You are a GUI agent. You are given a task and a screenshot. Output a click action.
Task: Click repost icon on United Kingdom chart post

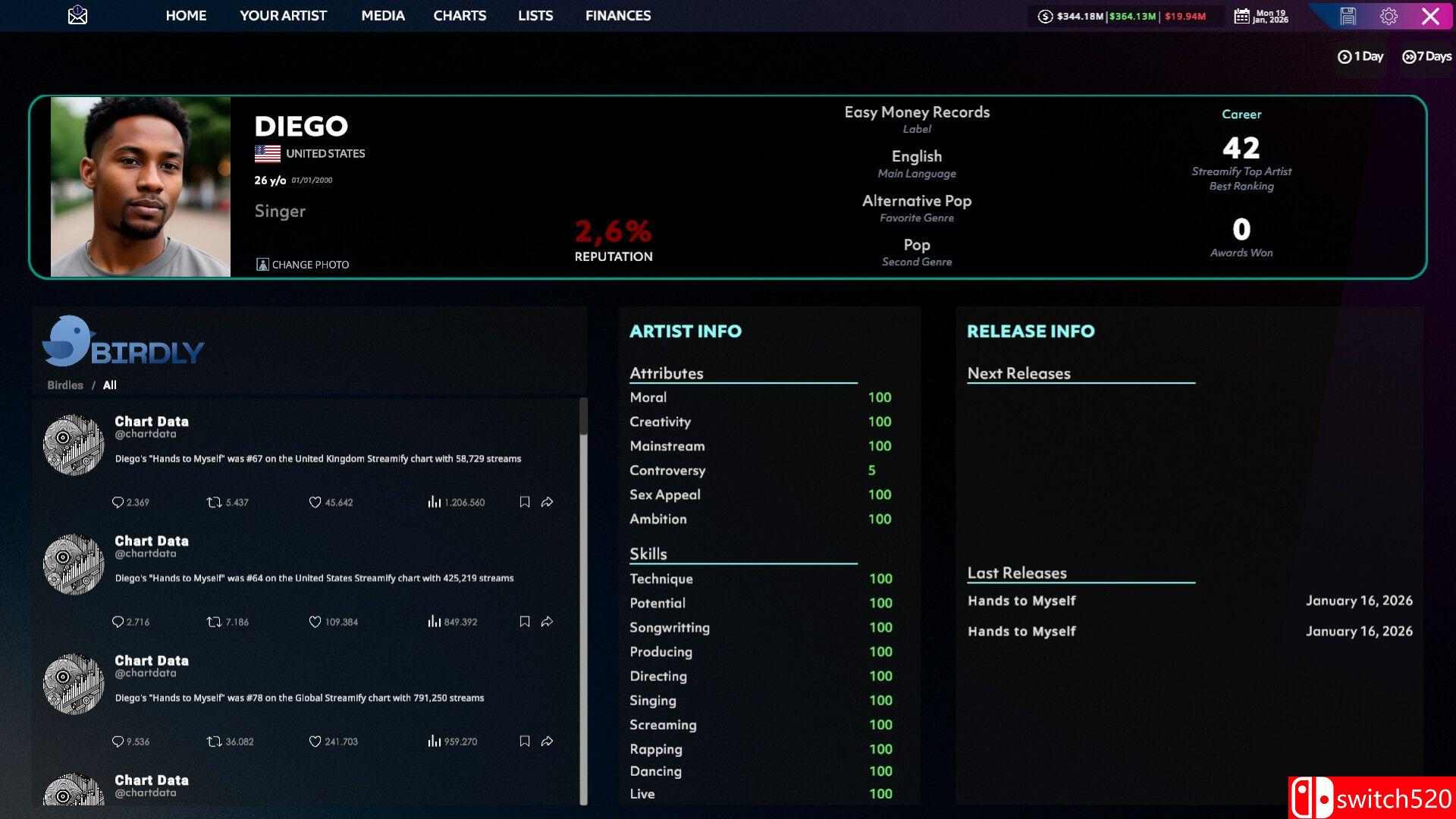pyautogui.click(x=214, y=502)
